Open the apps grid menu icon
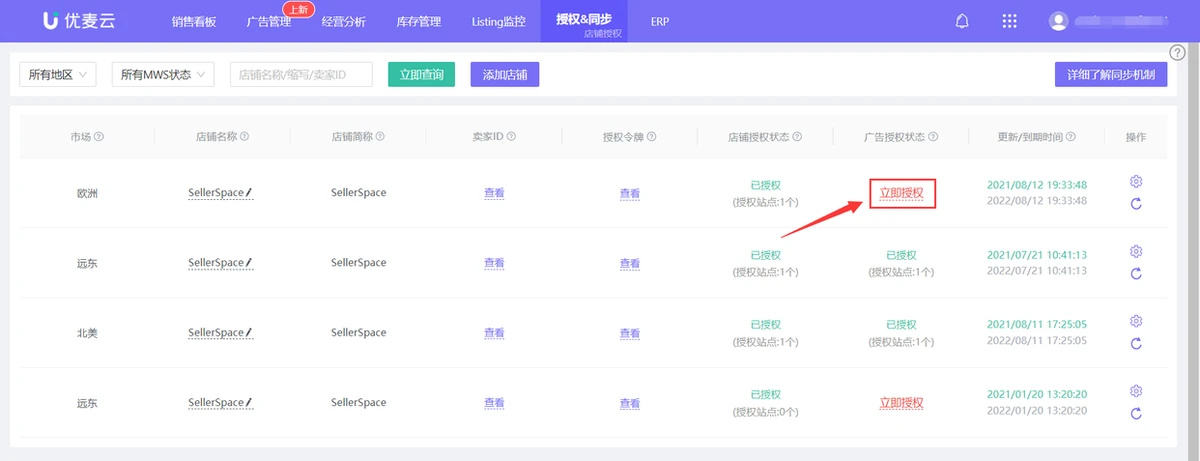Image resolution: width=1200 pixels, height=461 pixels. point(1010,21)
